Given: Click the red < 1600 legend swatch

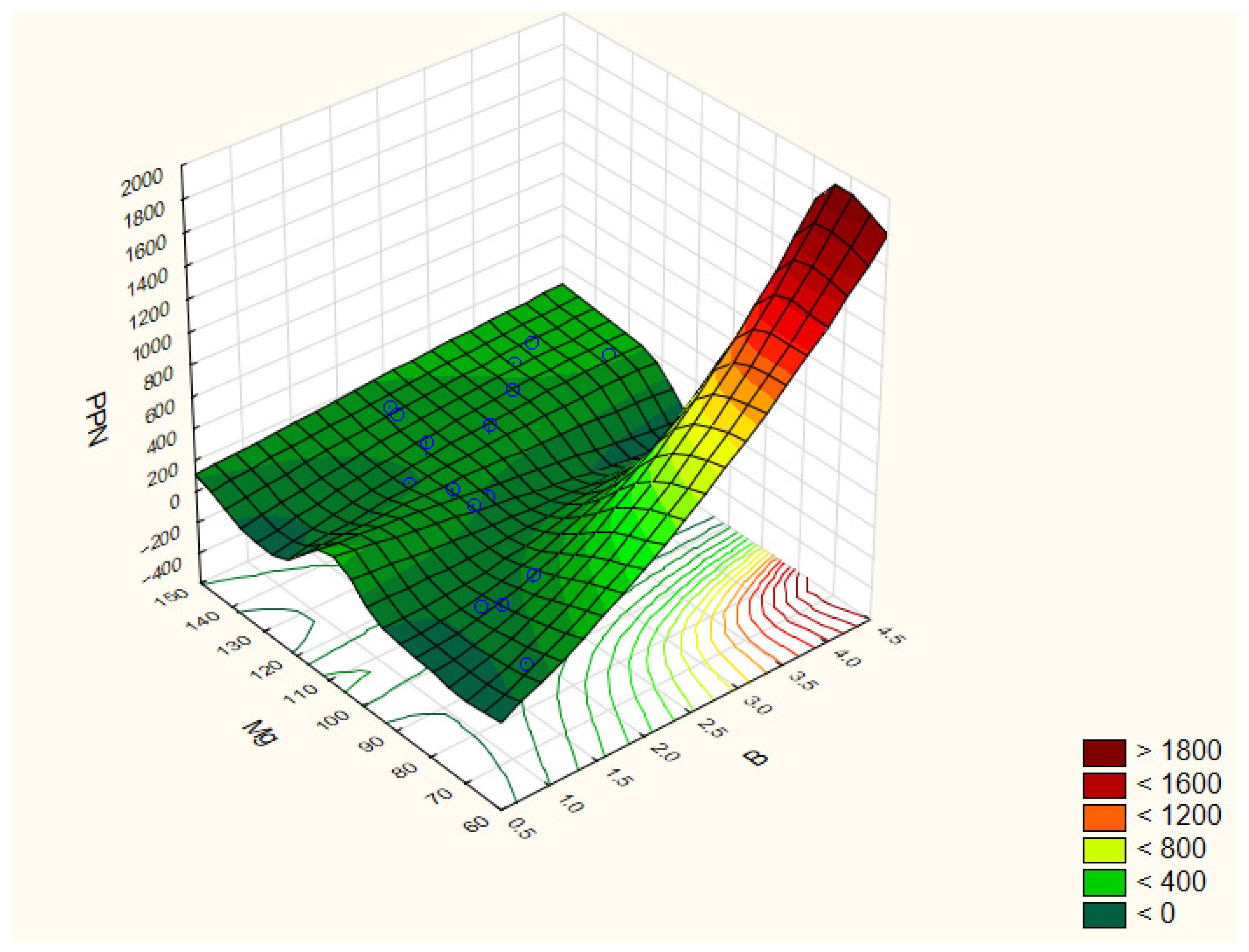Looking at the screenshot, I should tap(1104, 785).
